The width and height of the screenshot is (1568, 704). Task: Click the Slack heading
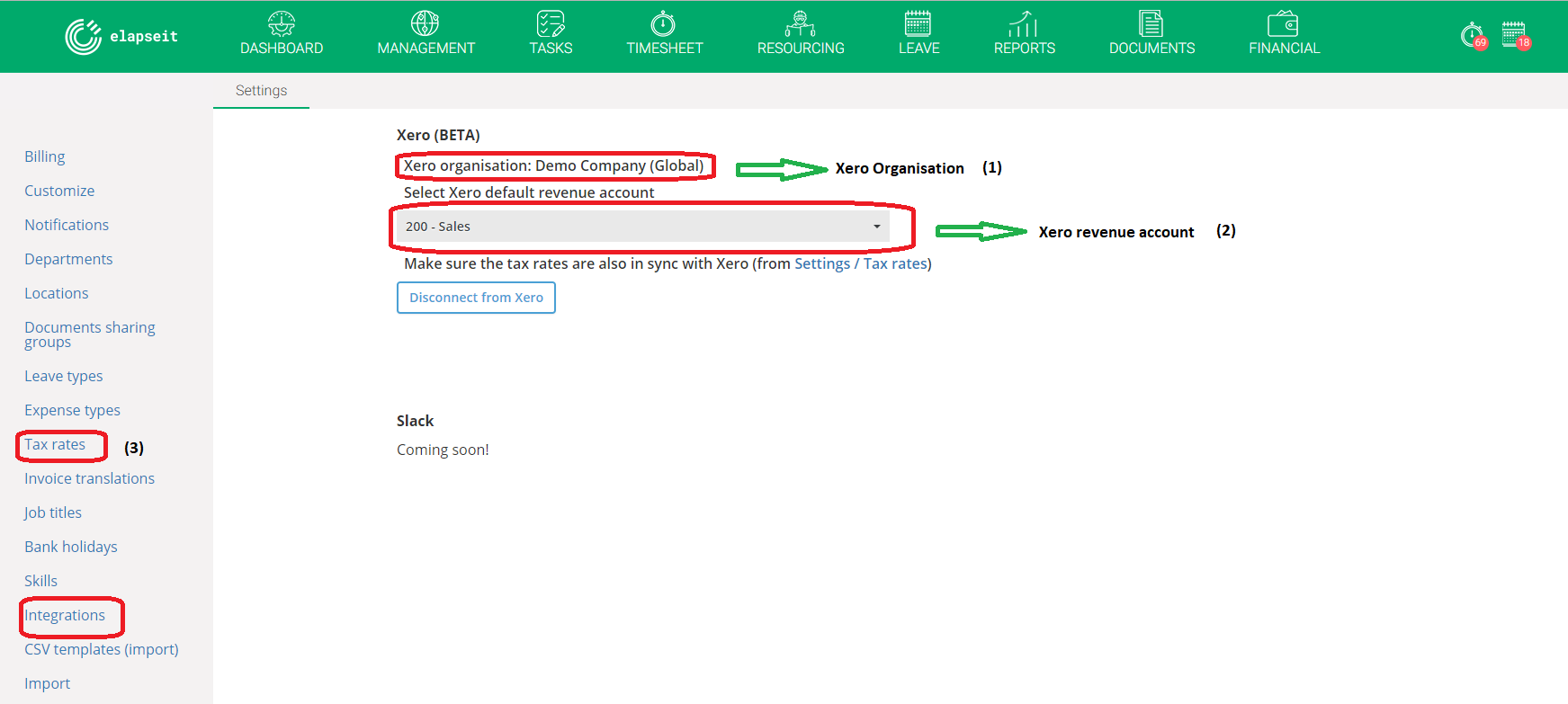pos(415,421)
